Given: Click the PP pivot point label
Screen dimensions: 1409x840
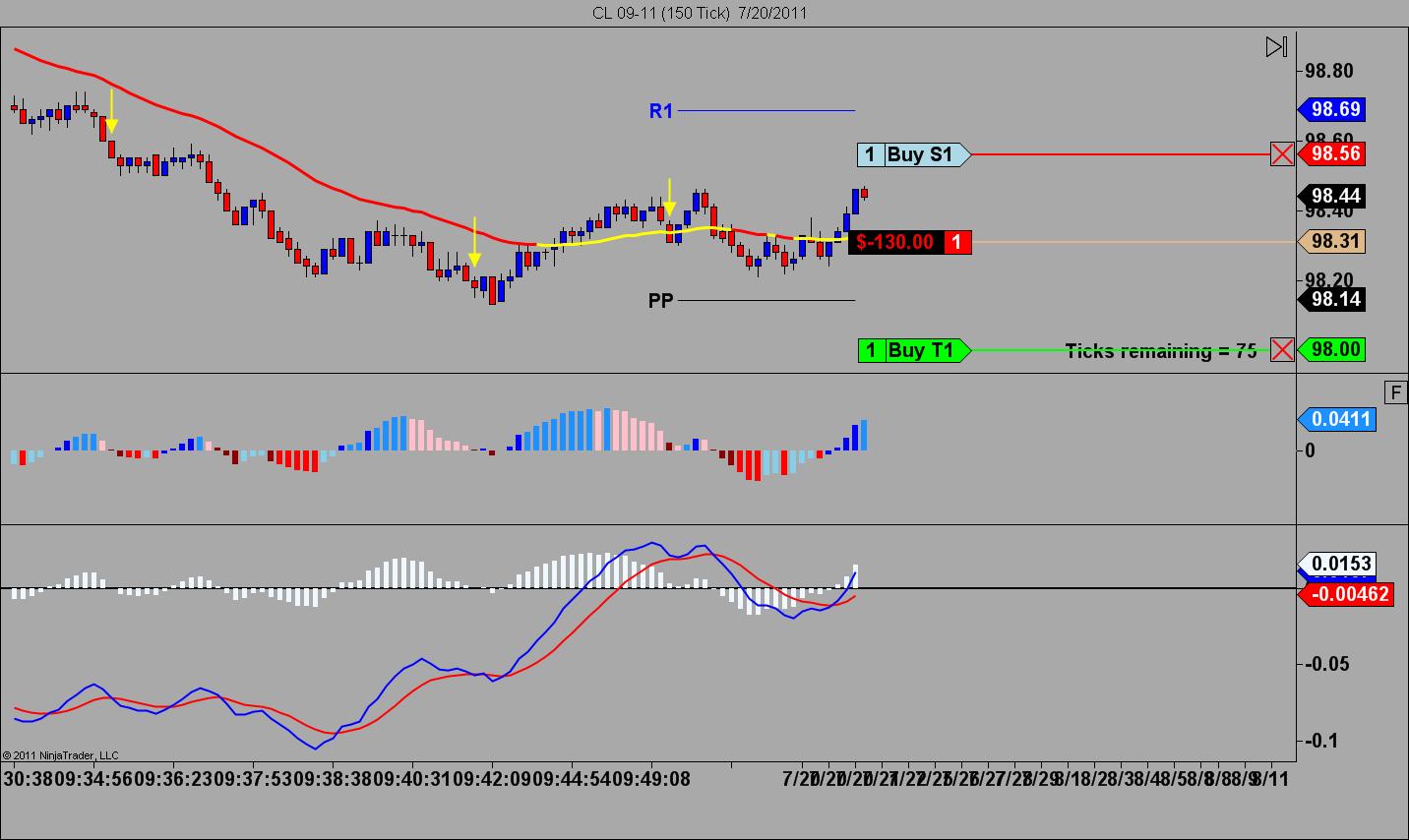Looking at the screenshot, I should point(661,300).
